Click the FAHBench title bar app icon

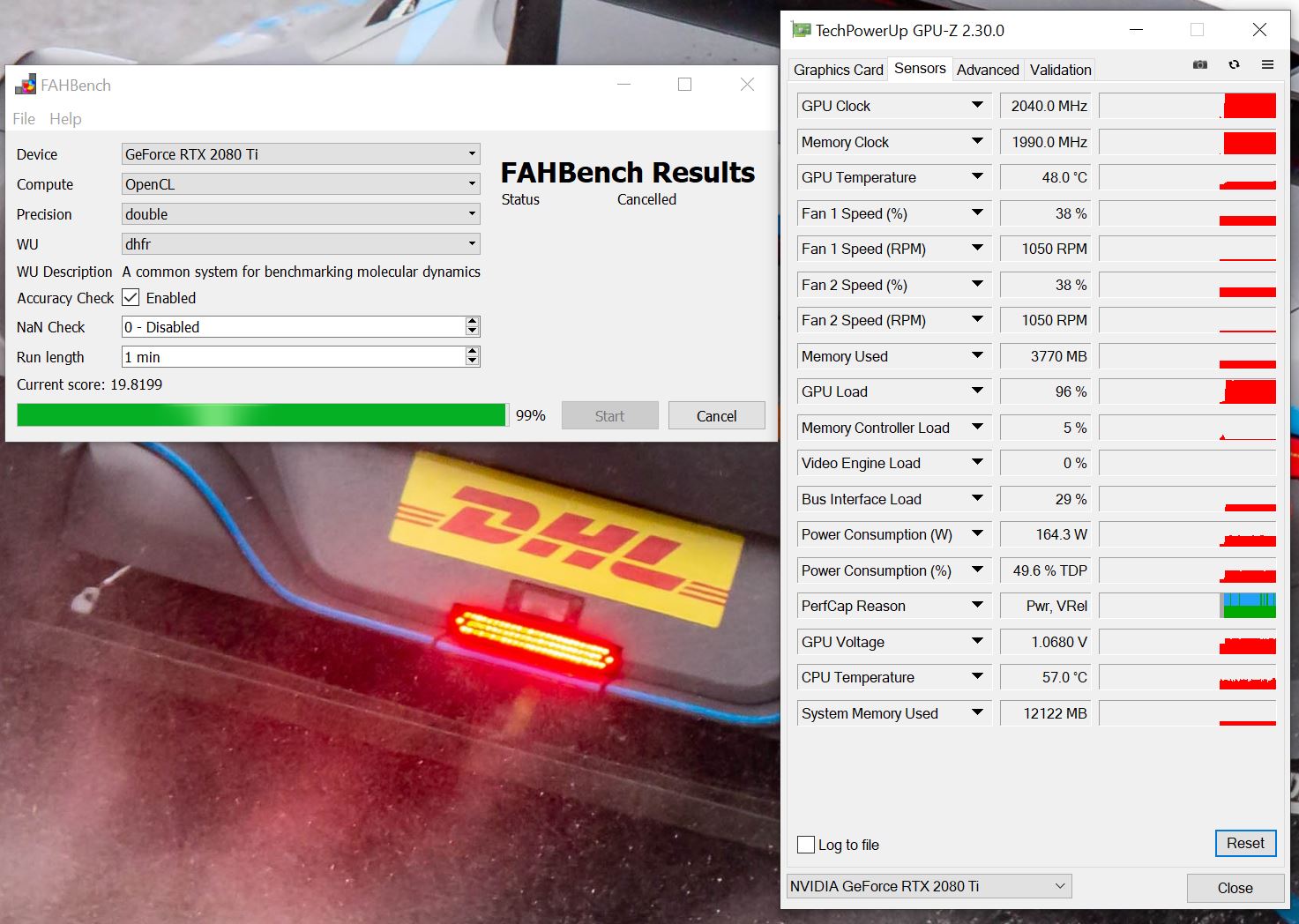click(26, 85)
